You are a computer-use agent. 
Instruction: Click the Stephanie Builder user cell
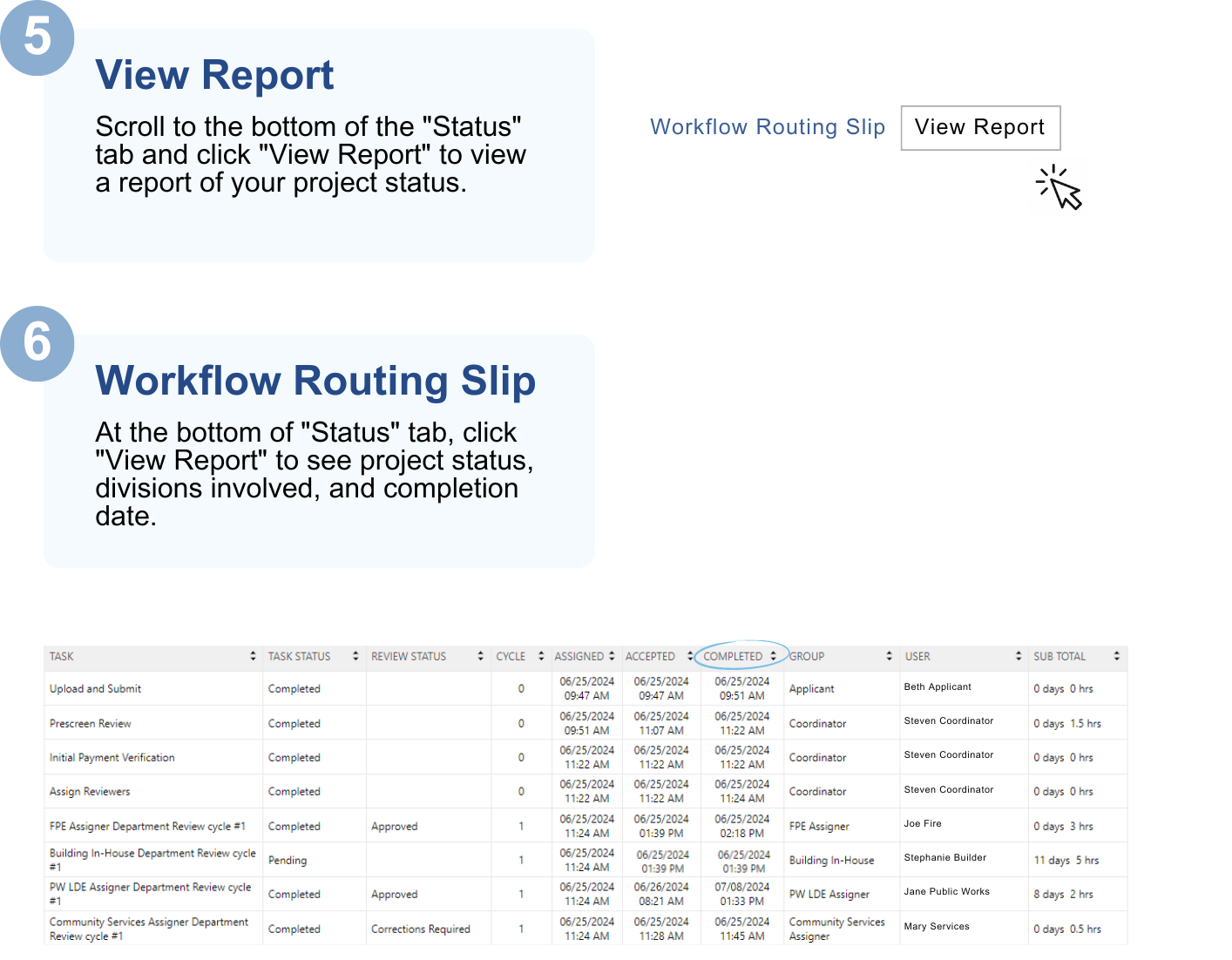pos(945,858)
